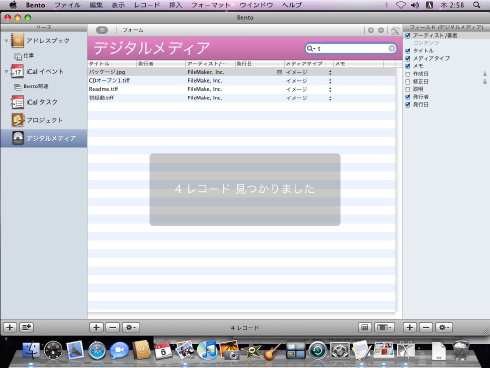Uncheck the 発行者 field checkbox
Viewport: 490px width, 368px height.
pyautogui.click(x=407, y=97)
